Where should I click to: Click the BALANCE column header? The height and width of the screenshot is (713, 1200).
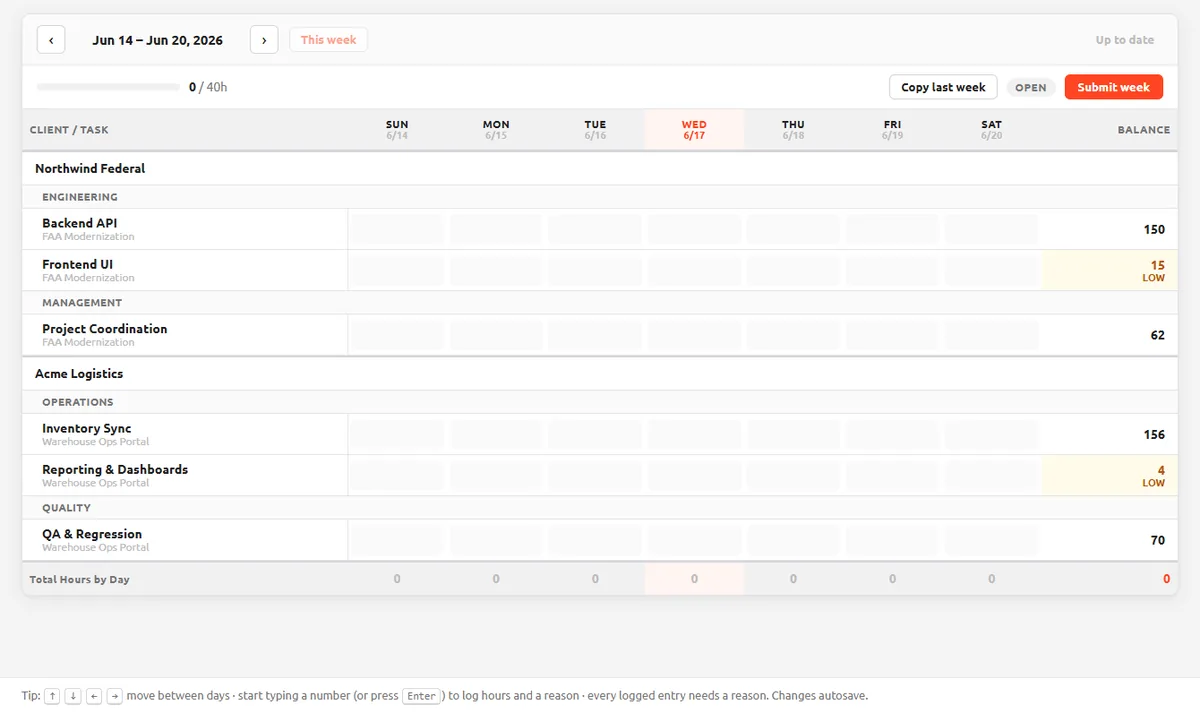pyautogui.click(x=1143, y=130)
